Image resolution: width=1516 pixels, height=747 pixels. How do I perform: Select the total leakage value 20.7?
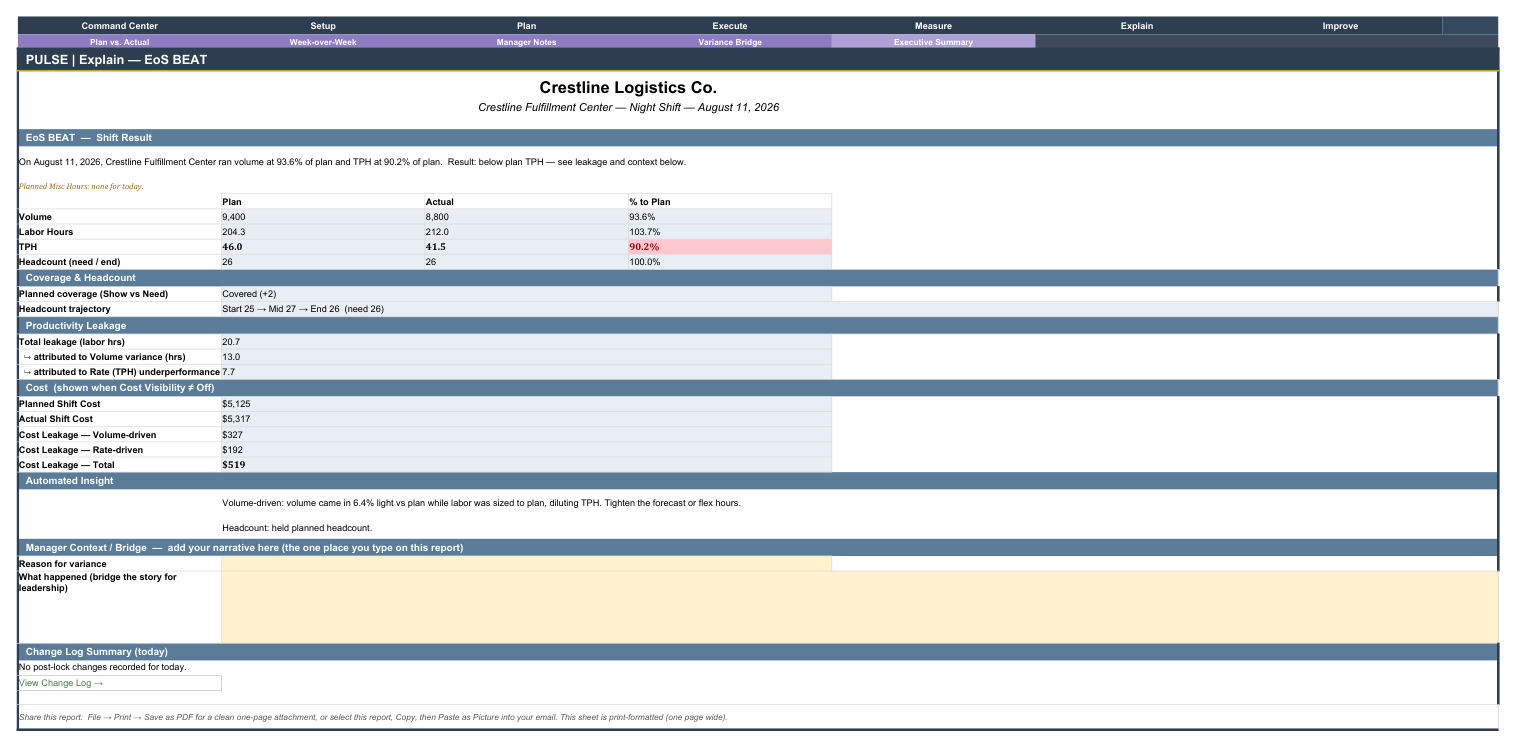(x=526, y=342)
